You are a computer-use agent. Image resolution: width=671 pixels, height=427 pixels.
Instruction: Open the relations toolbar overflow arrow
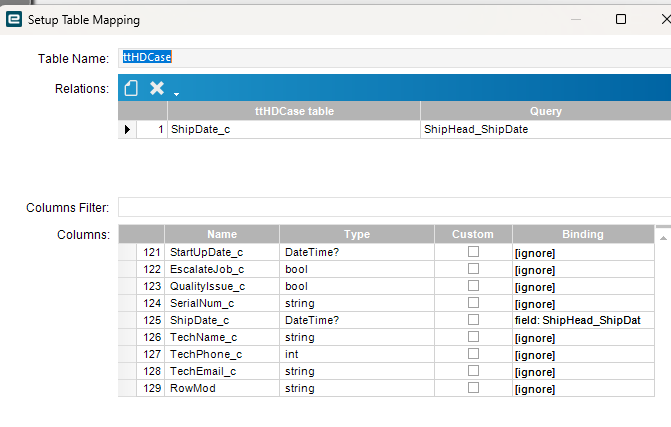176,94
